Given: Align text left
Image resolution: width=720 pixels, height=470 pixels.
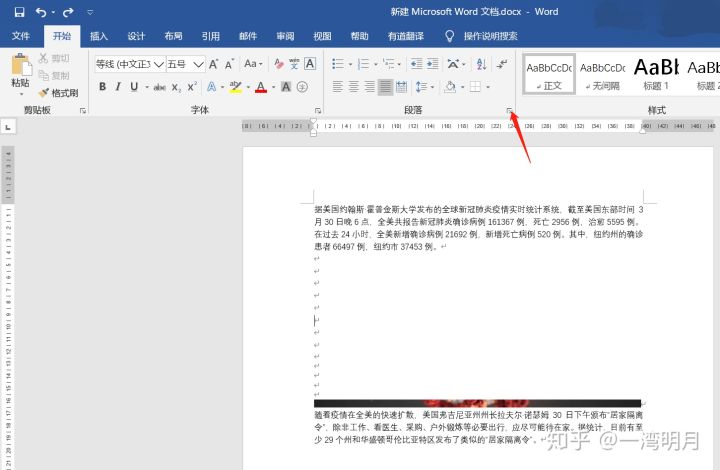Looking at the screenshot, I should [338, 87].
